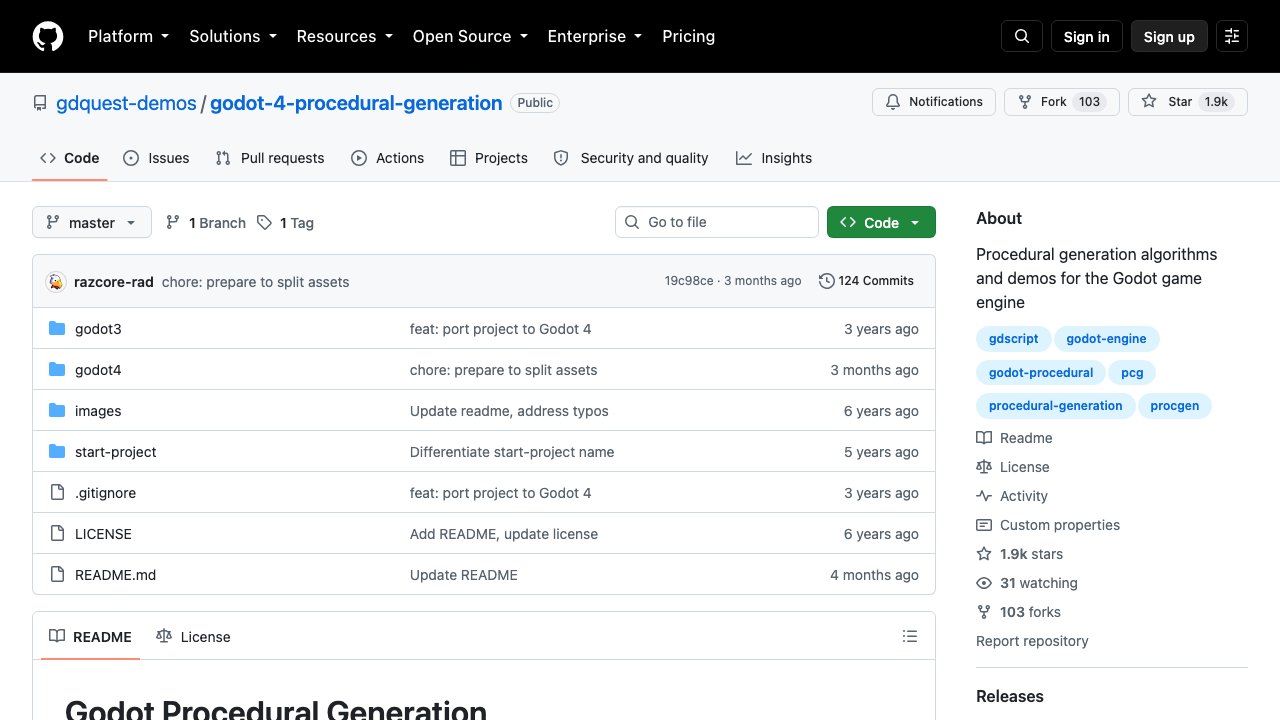Expand the Platform menu
The height and width of the screenshot is (720, 1280).
(128, 36)
